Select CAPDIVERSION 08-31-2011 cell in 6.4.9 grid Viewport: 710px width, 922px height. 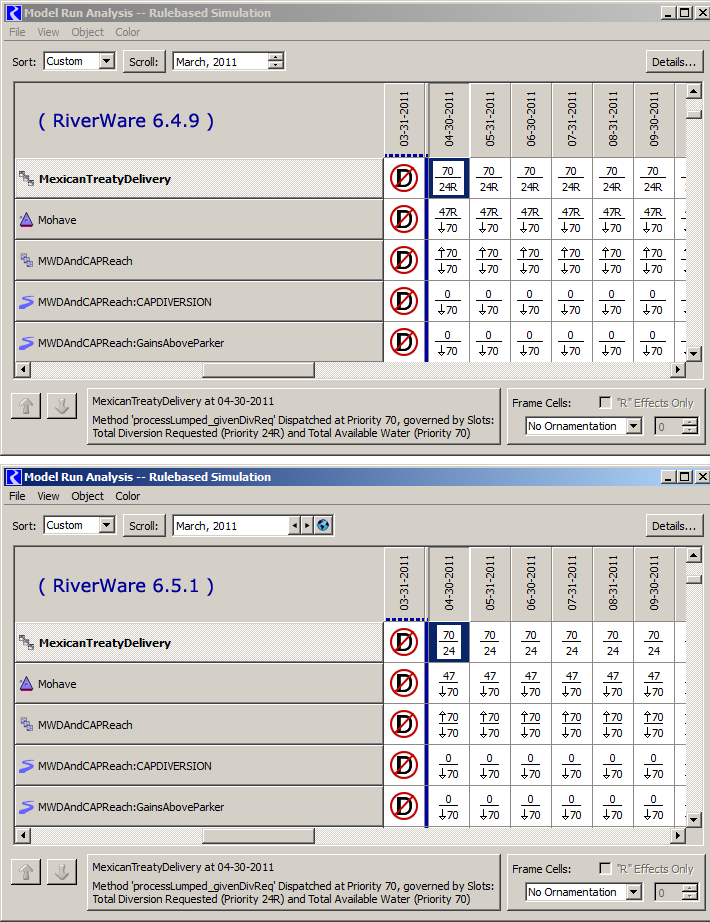[612, 301]
